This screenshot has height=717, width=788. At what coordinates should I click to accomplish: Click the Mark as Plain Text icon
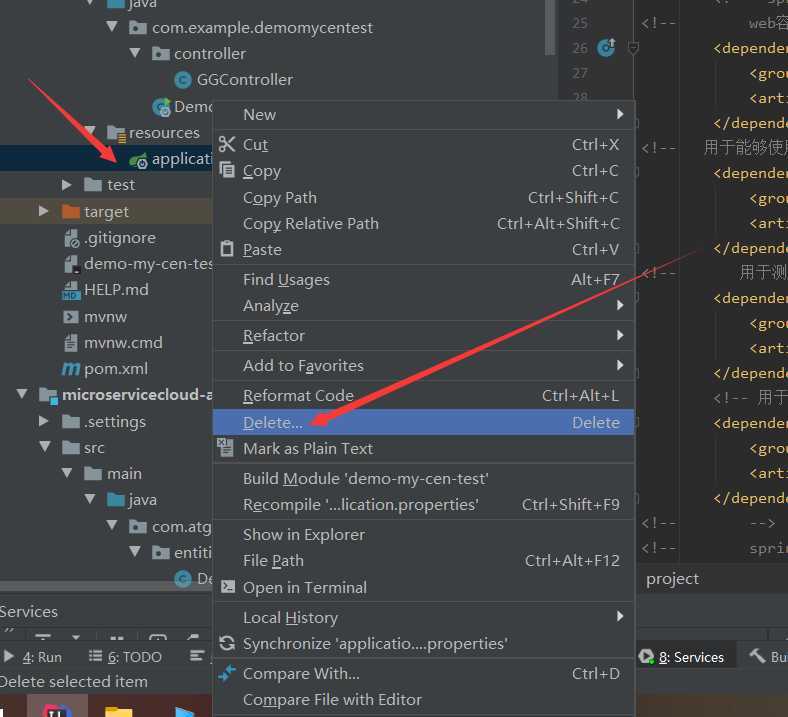[225, 447]
